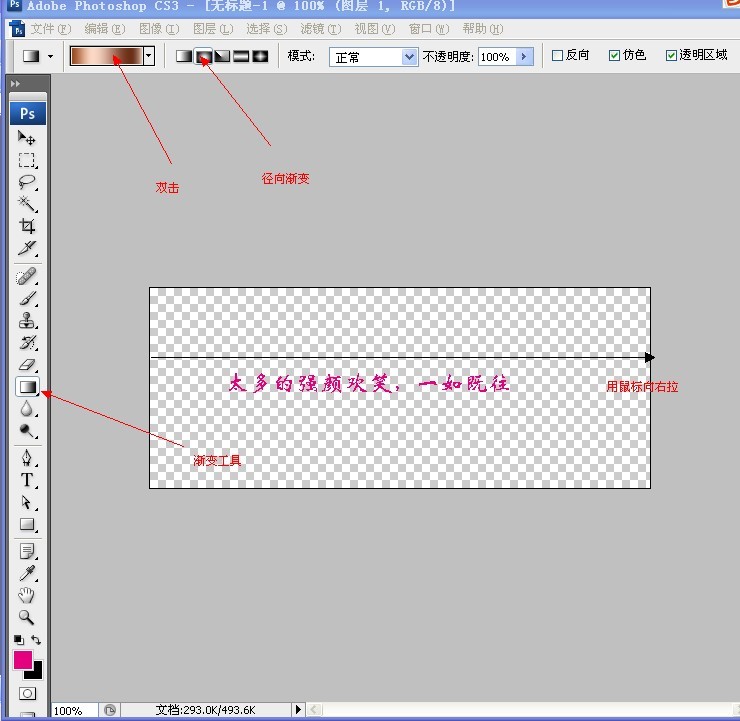Choose reflected gradient style

tap(241, 56)
